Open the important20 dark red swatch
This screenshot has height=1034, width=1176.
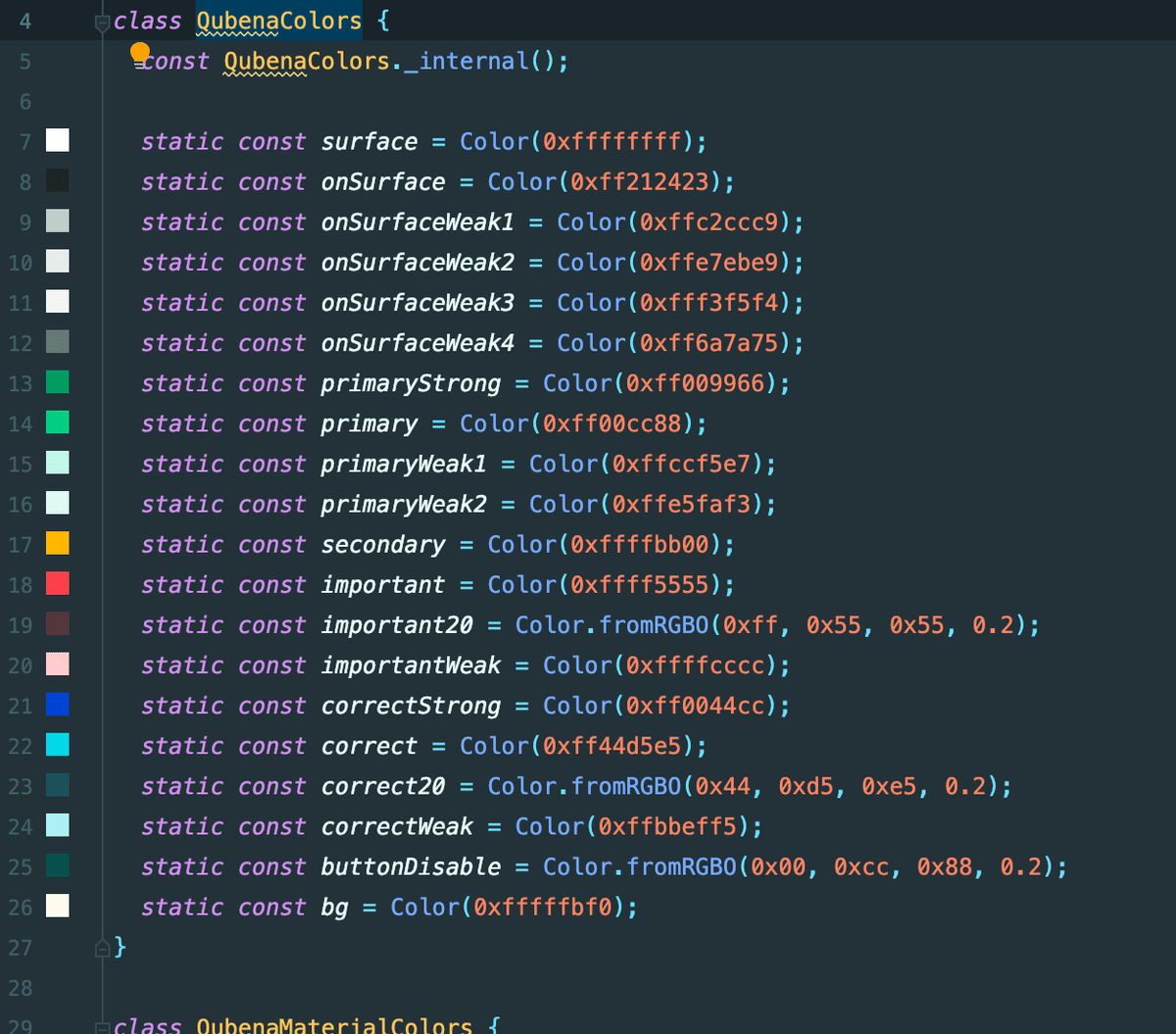(57, 623)
